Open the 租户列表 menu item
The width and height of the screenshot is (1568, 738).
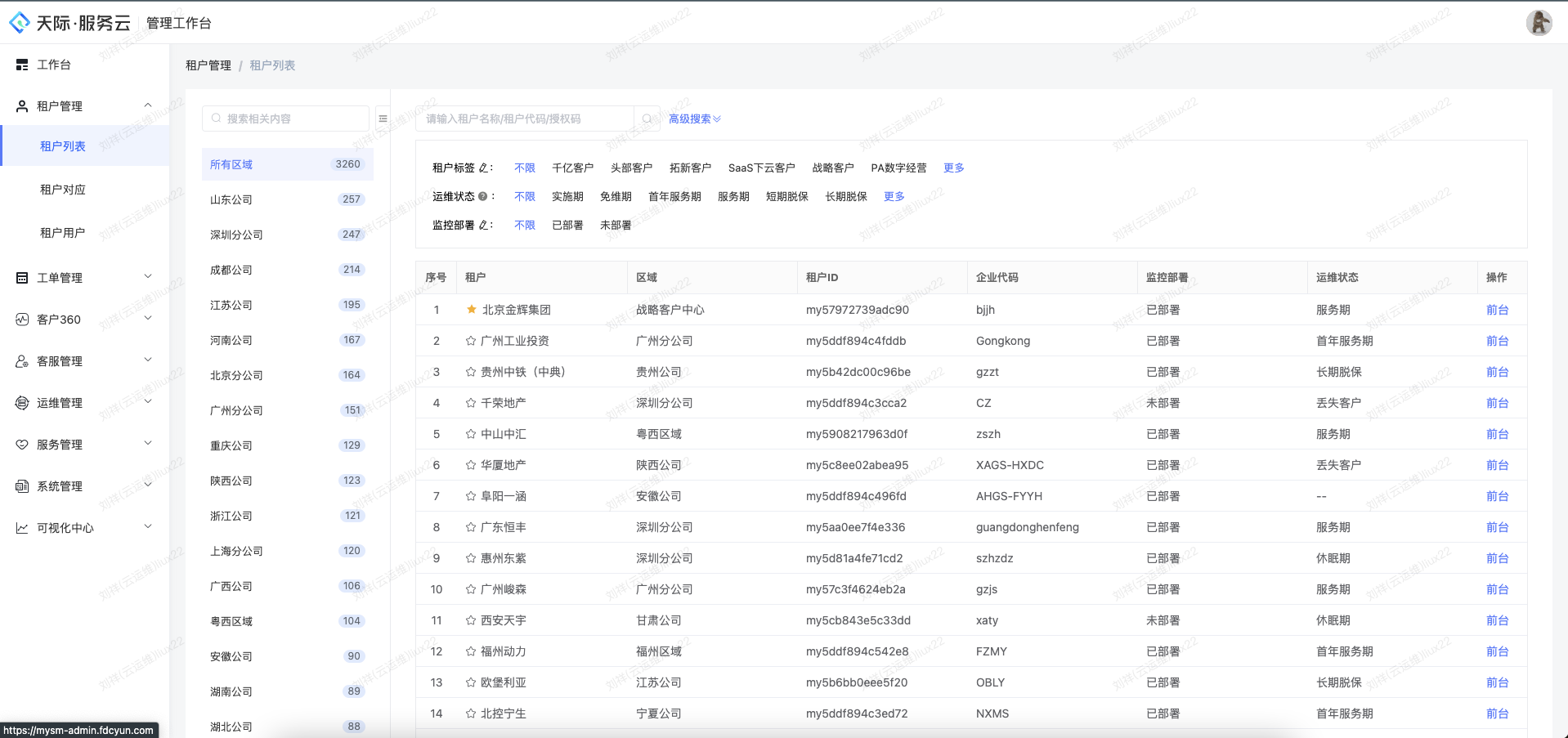point(85,146)
